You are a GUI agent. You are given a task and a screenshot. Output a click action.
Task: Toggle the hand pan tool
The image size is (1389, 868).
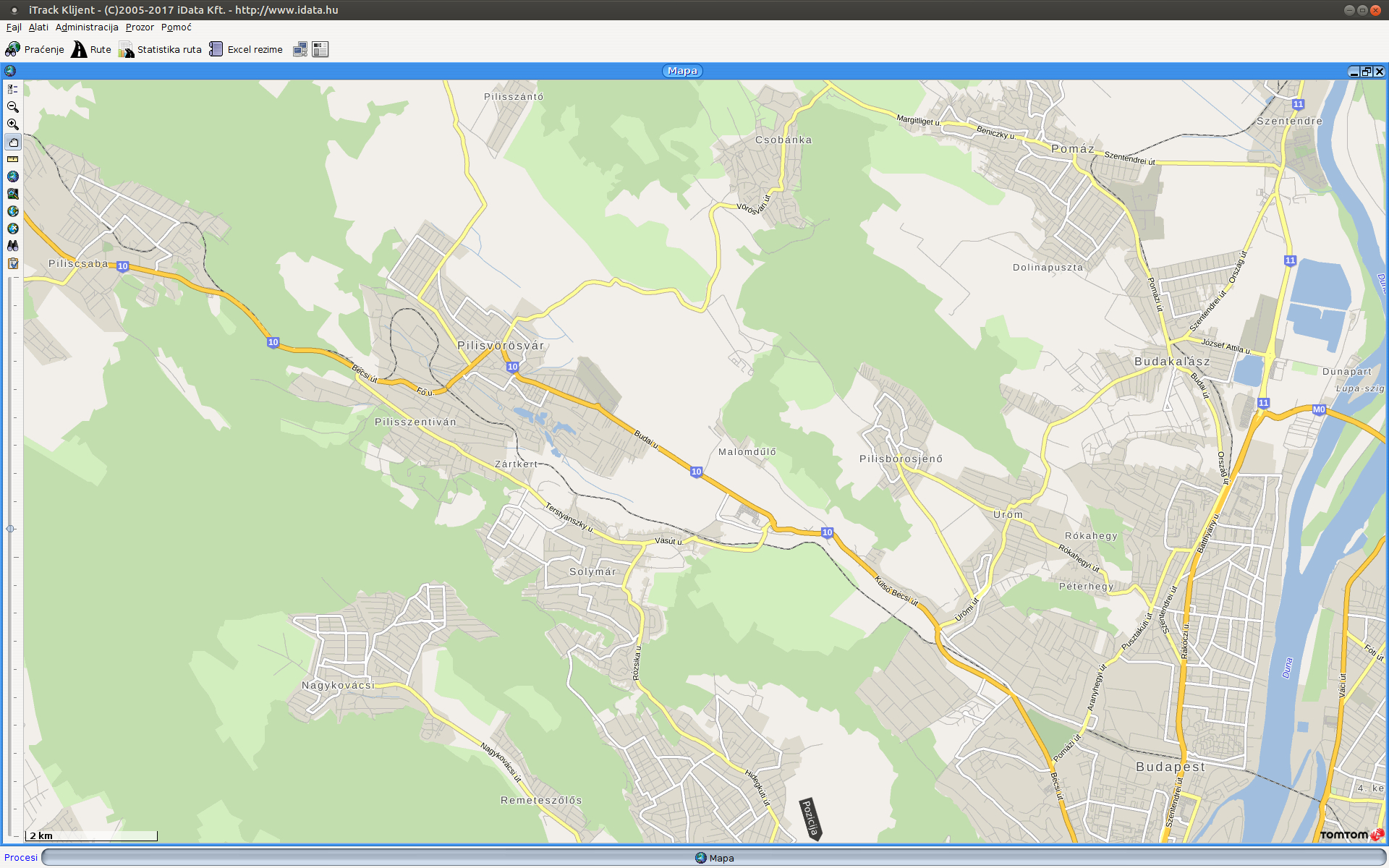point(12,142)
